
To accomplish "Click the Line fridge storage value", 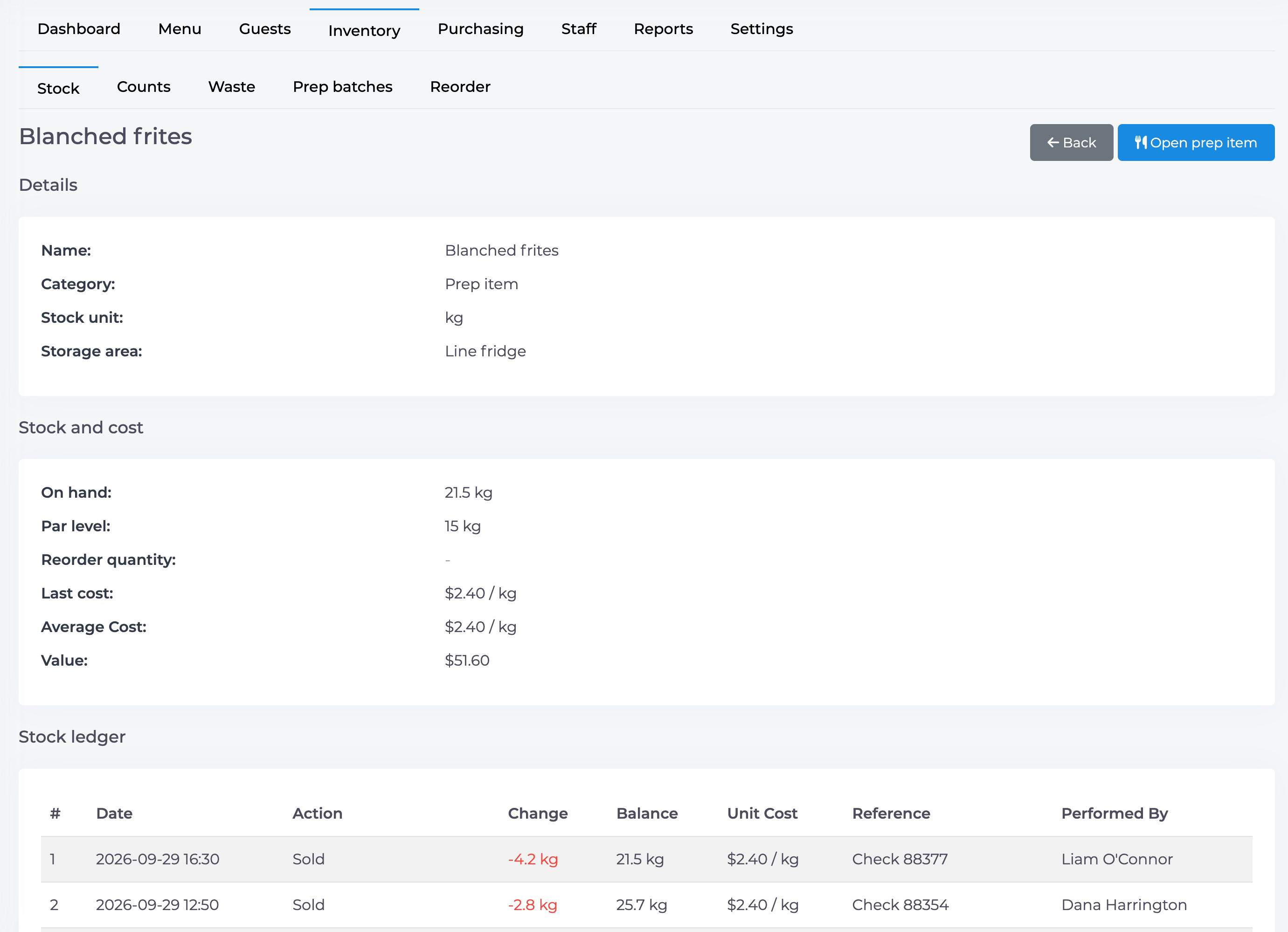I will coord(485,352).
